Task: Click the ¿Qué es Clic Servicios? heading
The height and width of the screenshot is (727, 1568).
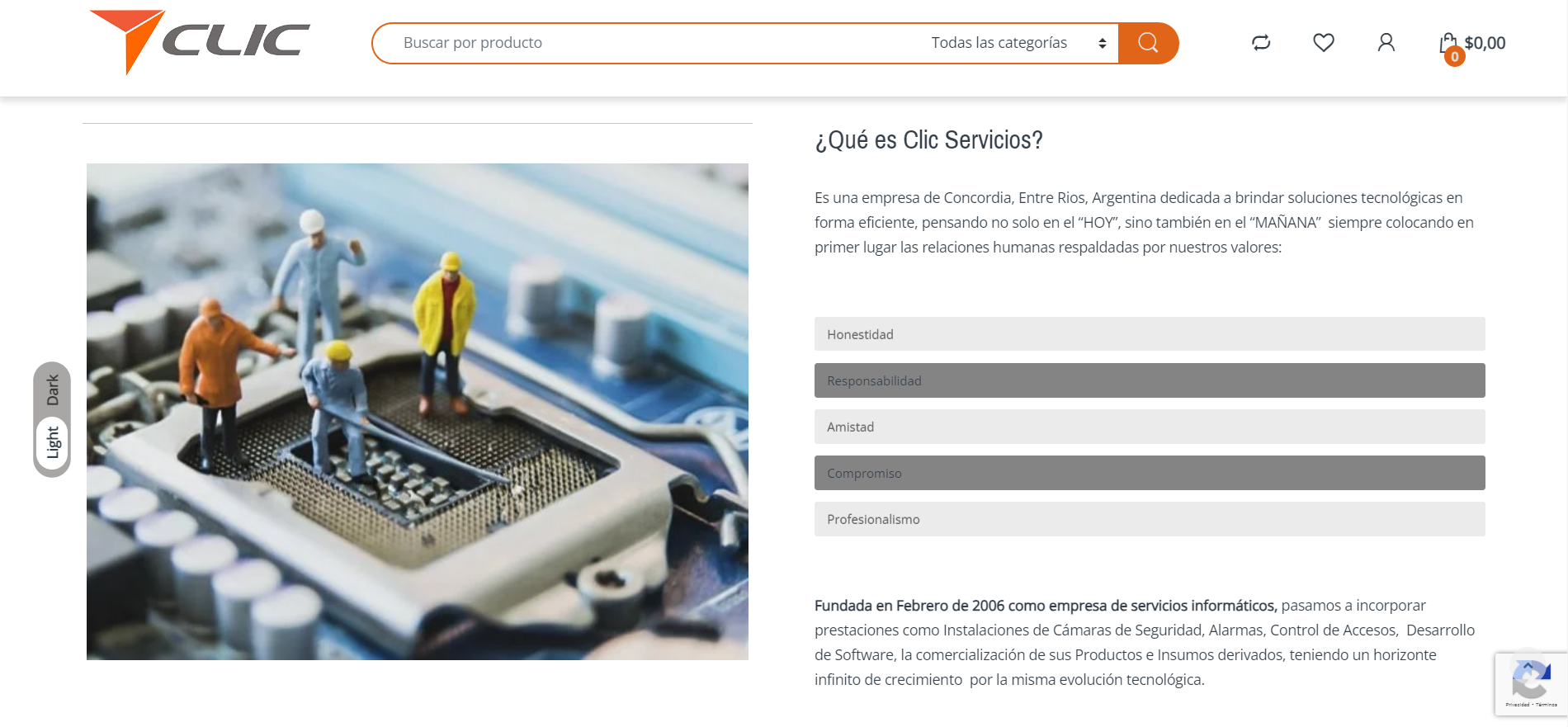Action: (928, 140)
